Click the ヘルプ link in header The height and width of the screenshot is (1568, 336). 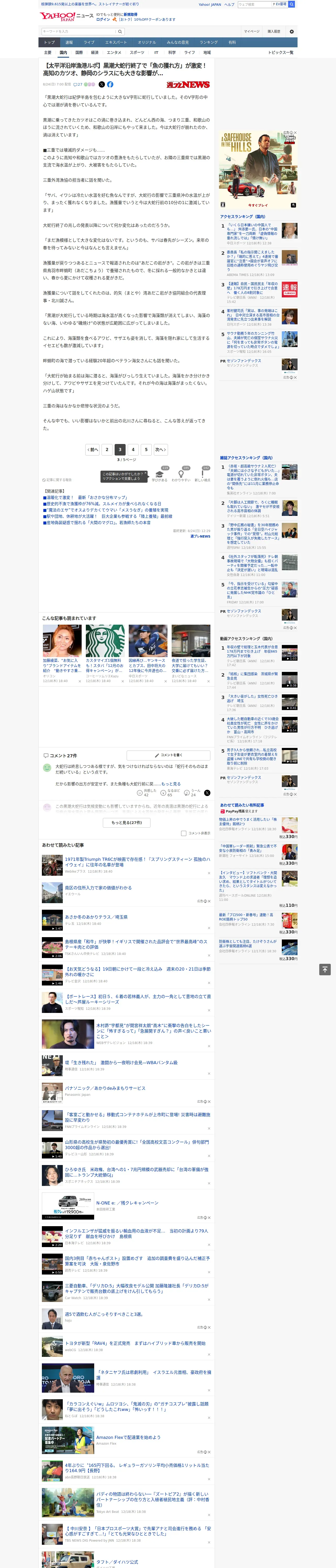(229, 4)
